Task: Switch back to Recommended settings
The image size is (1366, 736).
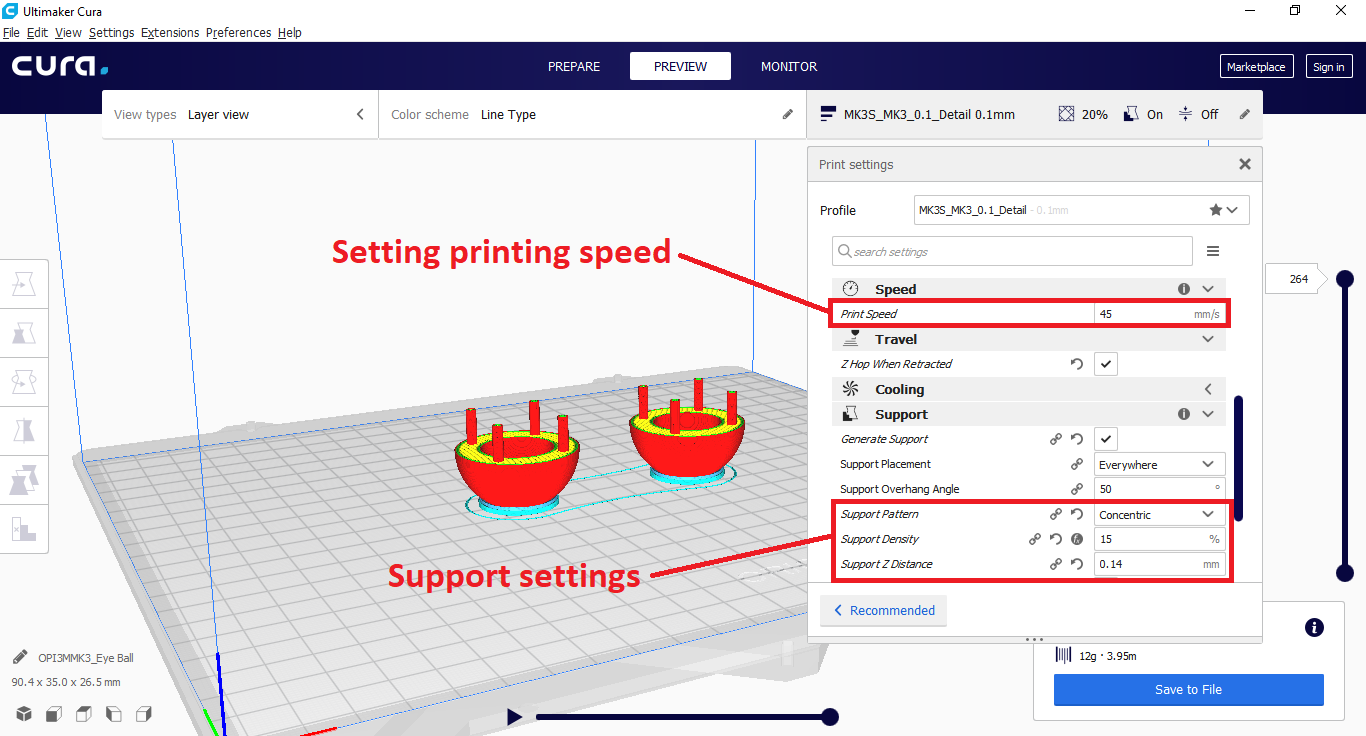Action: [883, 610]
